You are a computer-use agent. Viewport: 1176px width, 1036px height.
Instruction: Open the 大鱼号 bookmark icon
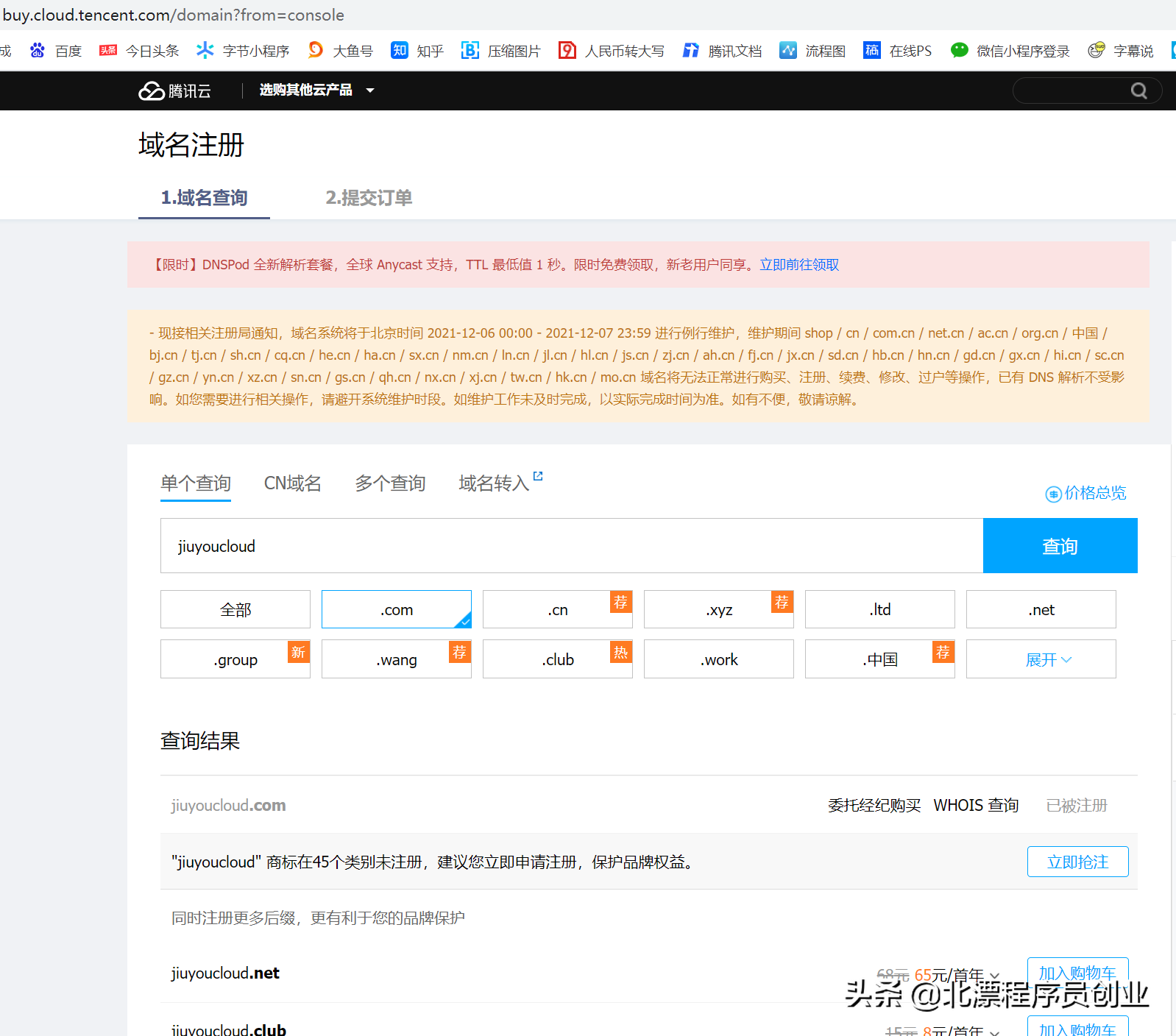[315, 50]
